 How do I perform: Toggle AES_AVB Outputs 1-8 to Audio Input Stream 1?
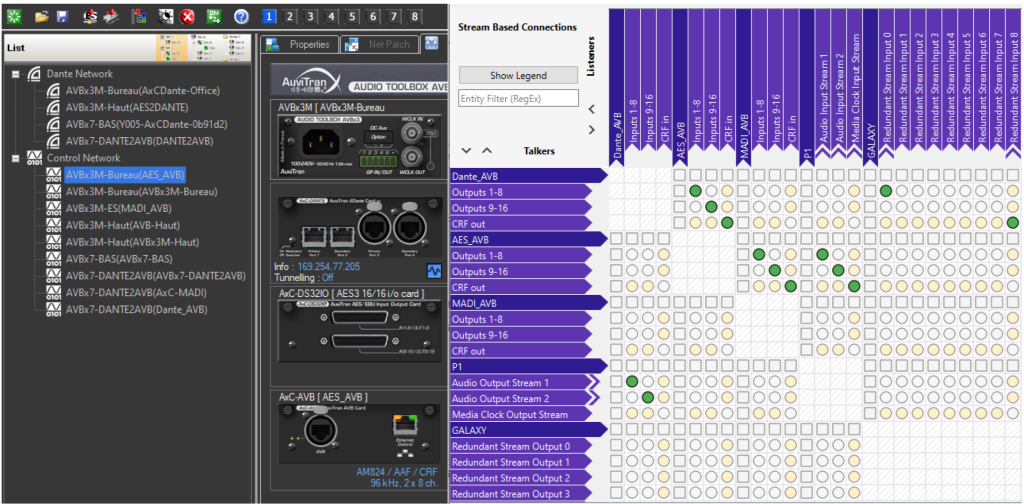coord(822,255)
